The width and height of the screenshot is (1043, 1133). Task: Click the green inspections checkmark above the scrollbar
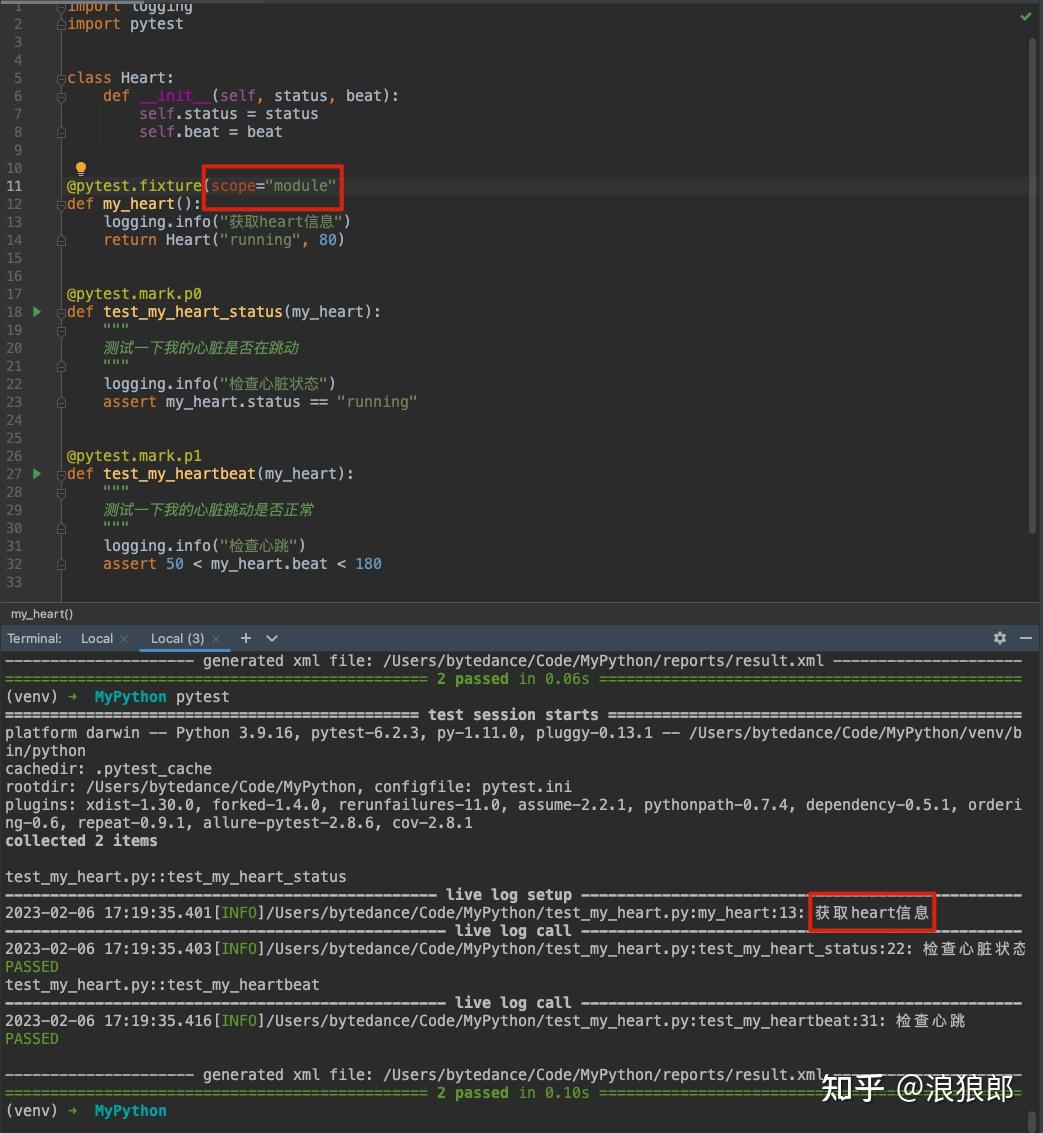pos(1024,16)
